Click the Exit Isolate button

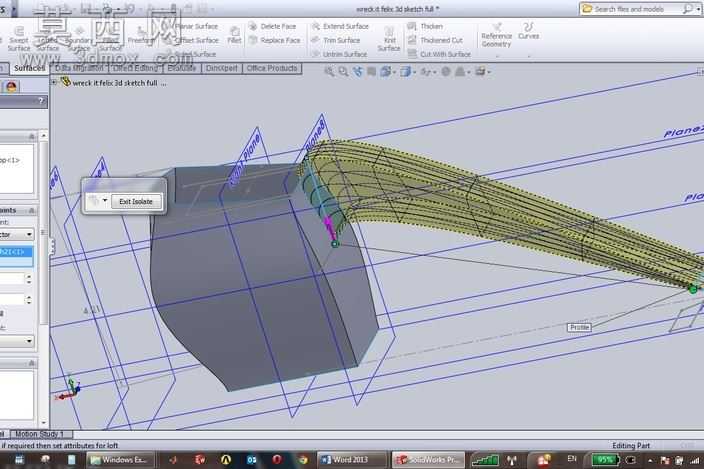pos(136,202)
